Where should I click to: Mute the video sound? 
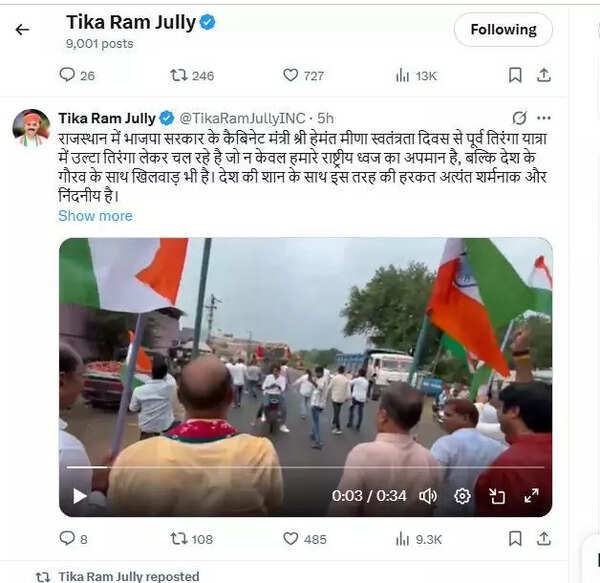[x=428, y=496]
